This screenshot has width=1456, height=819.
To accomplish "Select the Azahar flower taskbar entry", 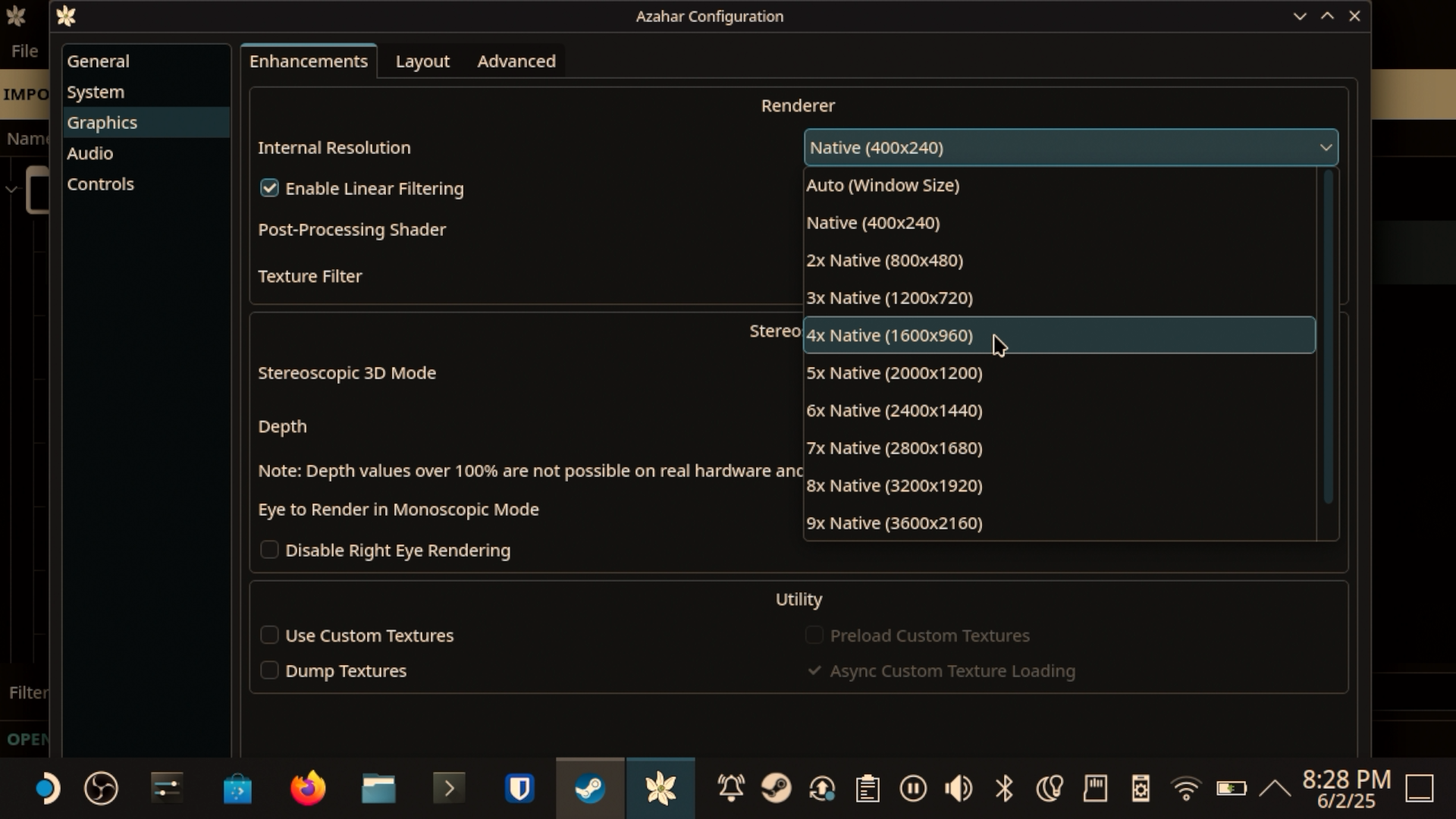I will click(x=661, y=789).
